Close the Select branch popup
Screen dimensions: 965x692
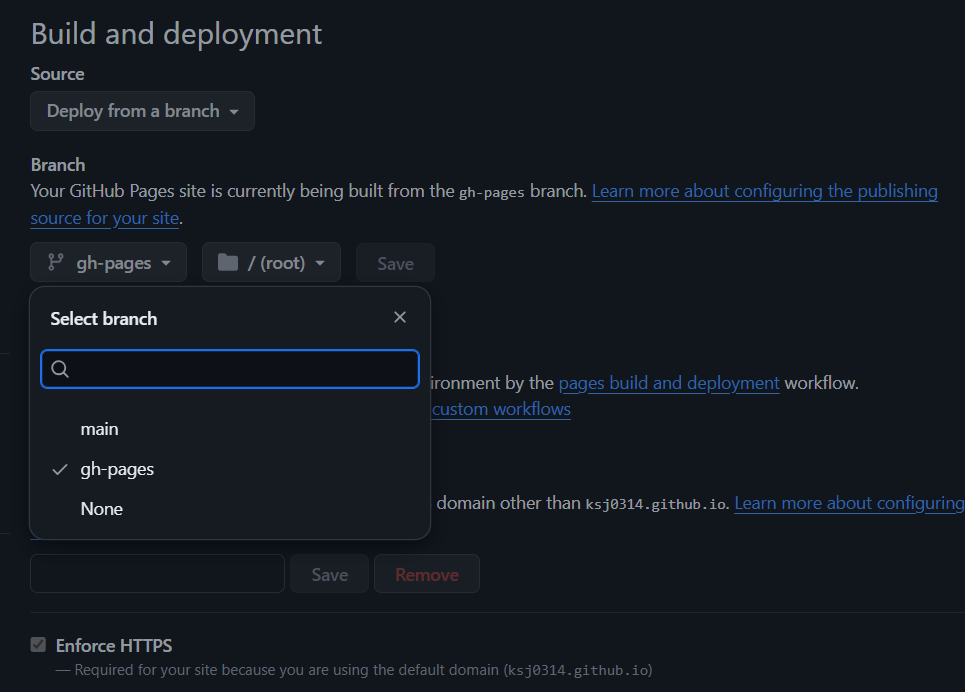coord(400,317)
